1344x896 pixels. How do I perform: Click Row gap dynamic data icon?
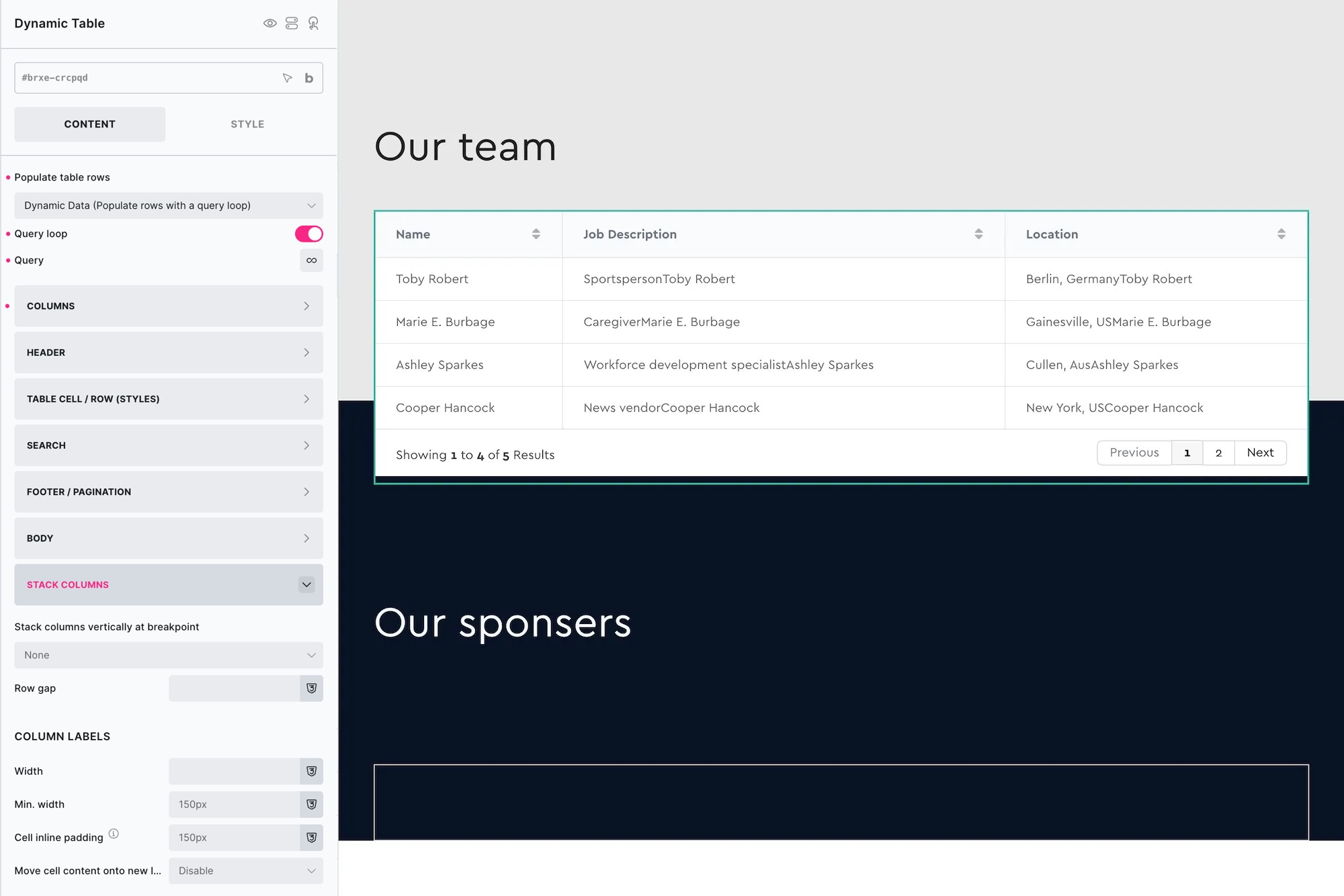(x=311, y=688)
